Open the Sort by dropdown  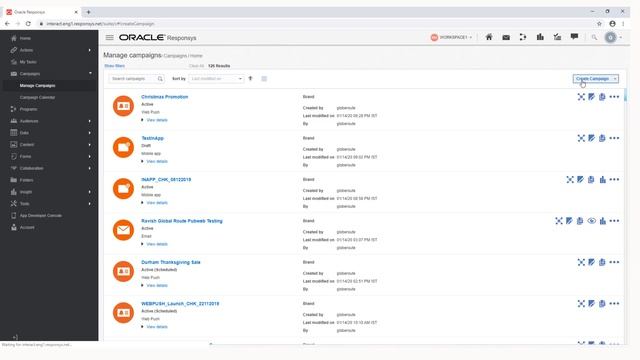(x=216, y=79)
